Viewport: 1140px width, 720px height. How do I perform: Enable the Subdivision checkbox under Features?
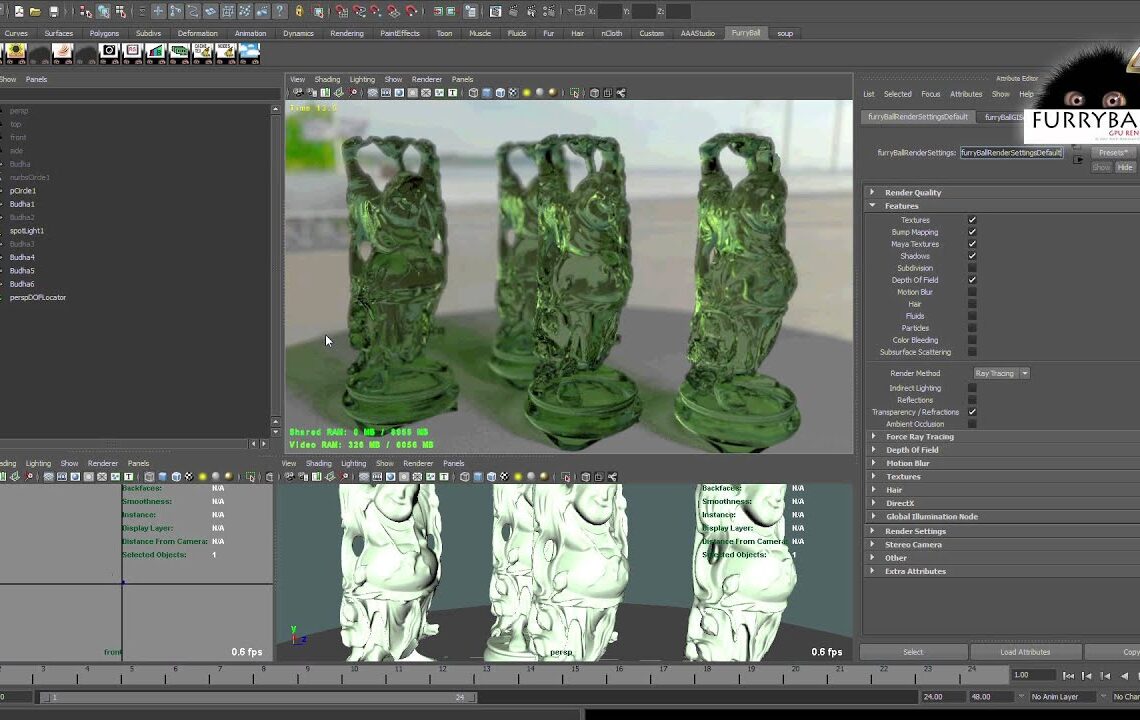(971, 268)
